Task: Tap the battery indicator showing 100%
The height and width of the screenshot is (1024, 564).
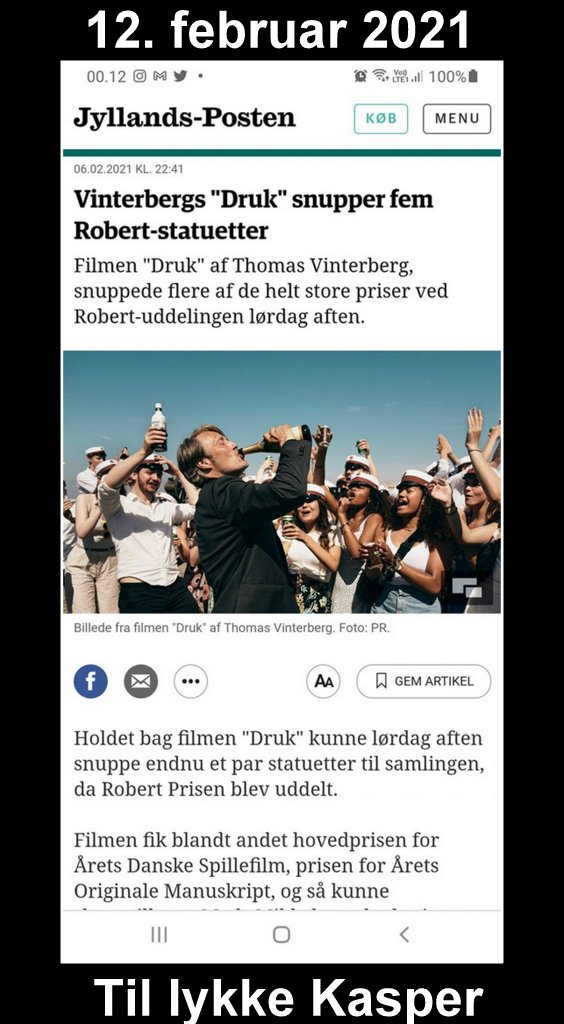Action: pos(454,76)
